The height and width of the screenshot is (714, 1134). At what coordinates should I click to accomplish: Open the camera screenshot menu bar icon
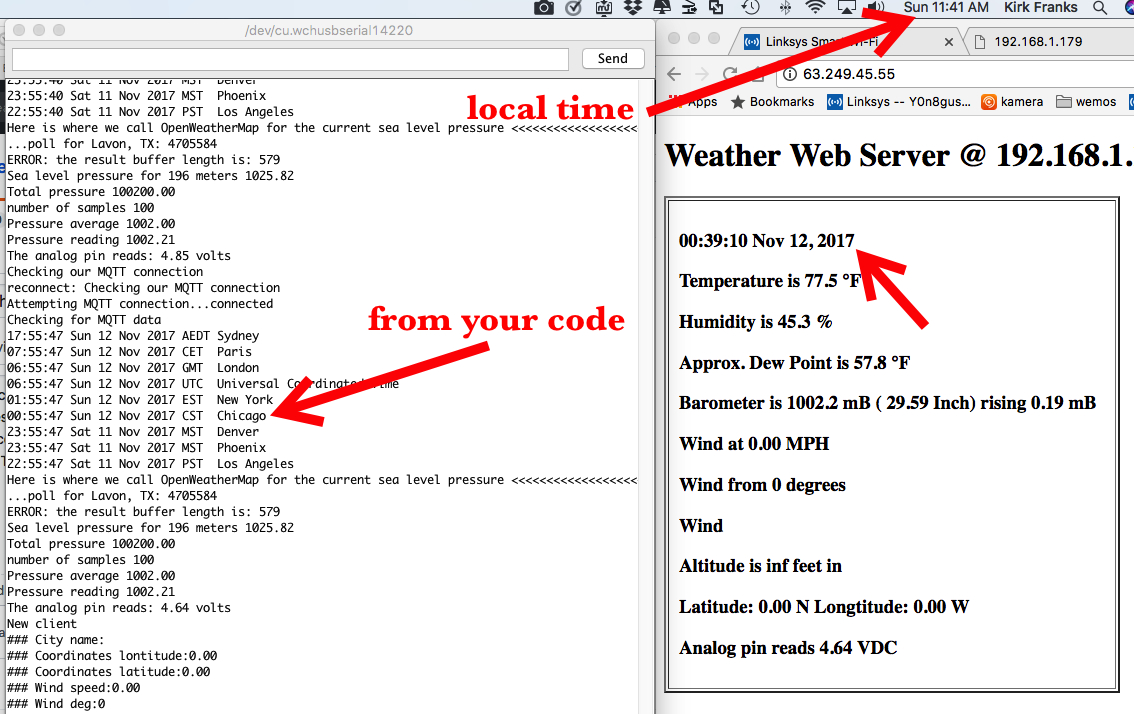click(544, 8)
